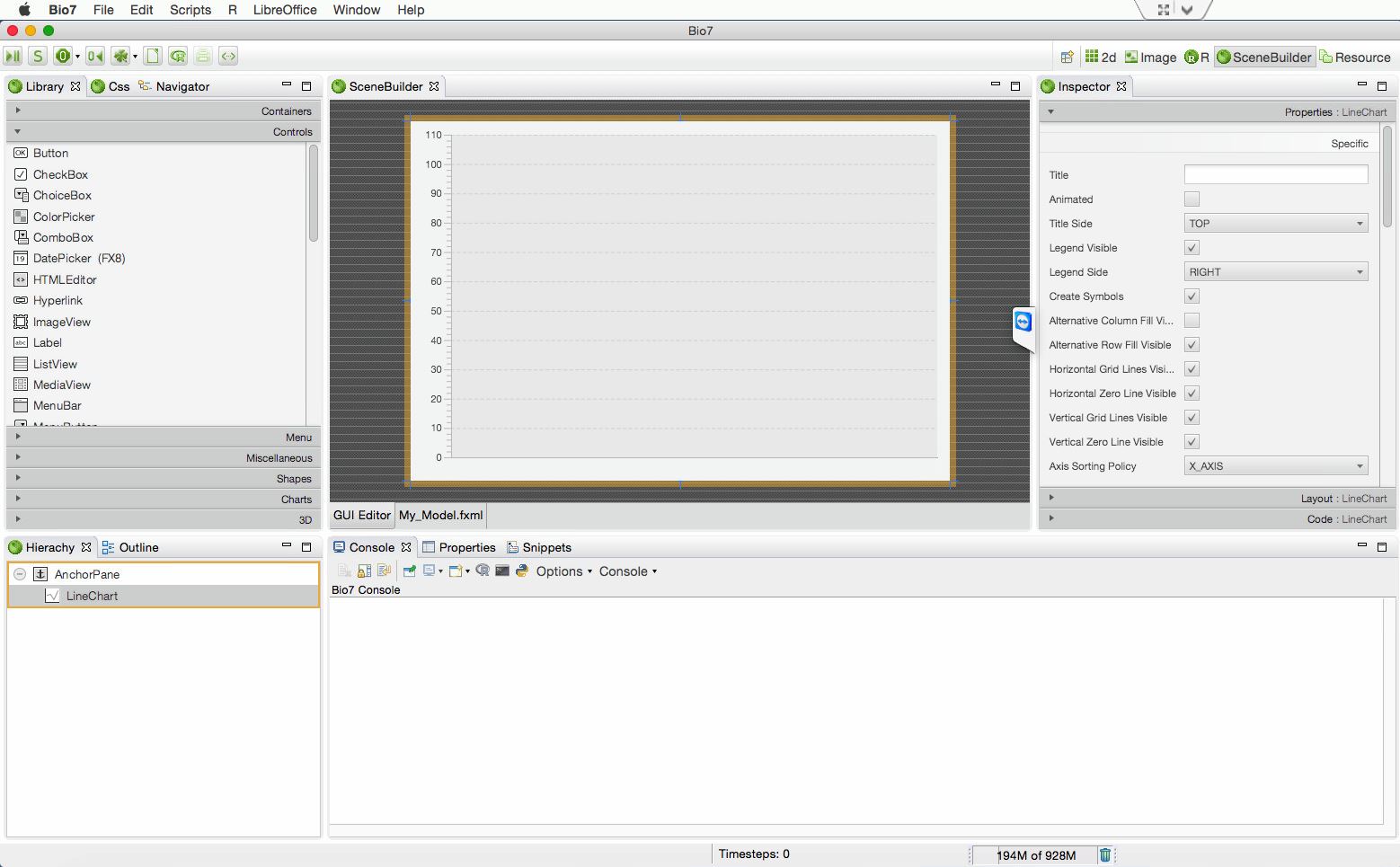Click the open new console icon
The height and width of the screenshot is (867, 1400).
(x=455, y=571)
